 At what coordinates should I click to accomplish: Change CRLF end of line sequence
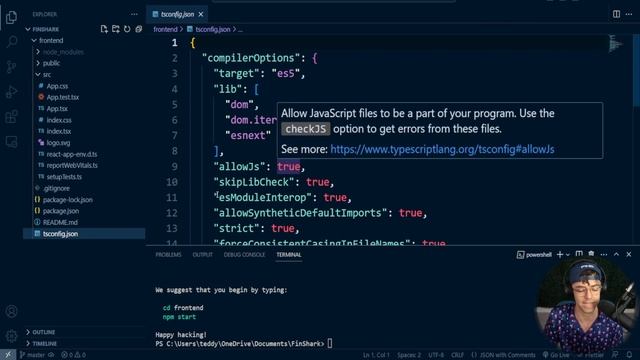457,355
